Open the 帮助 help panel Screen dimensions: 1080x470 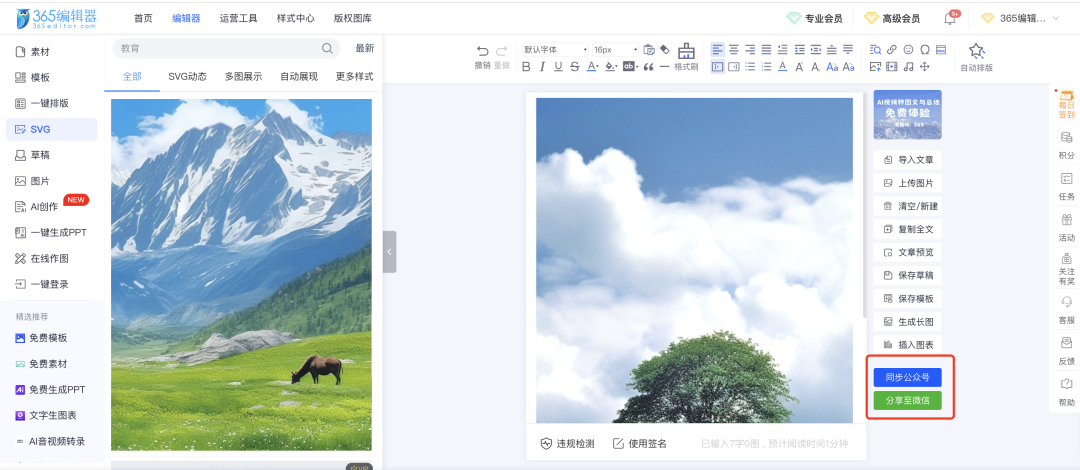click(1066, 392)
